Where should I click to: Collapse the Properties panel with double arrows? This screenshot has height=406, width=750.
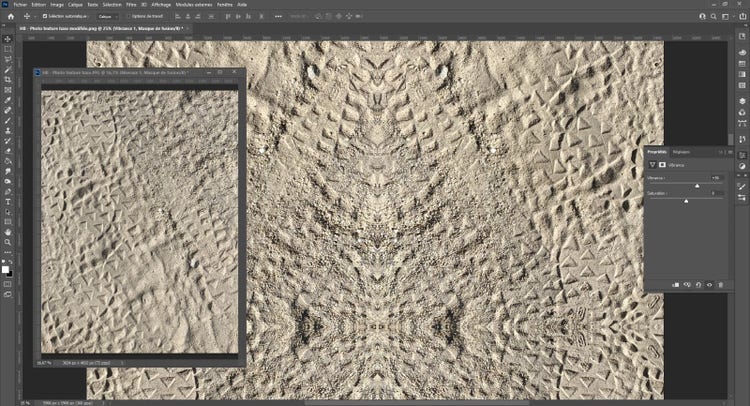[721, 152]
